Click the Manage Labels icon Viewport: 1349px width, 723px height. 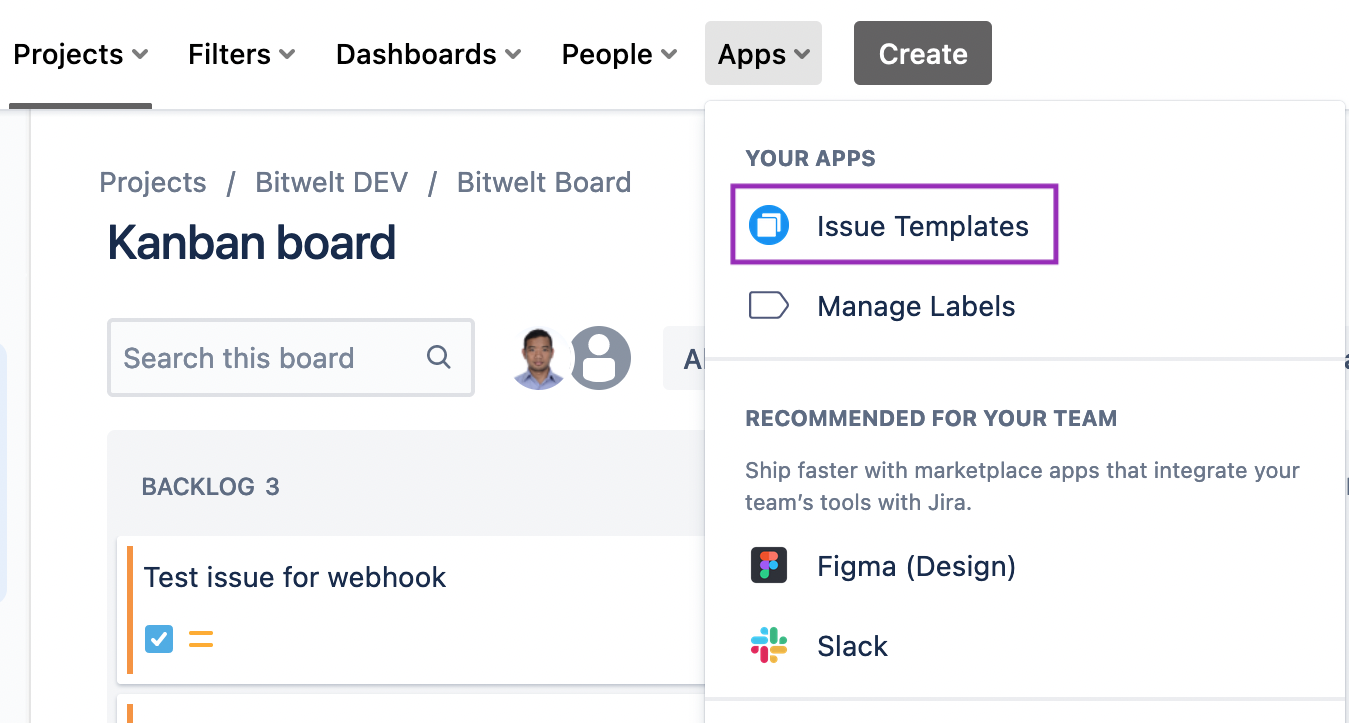click(768, 305)
